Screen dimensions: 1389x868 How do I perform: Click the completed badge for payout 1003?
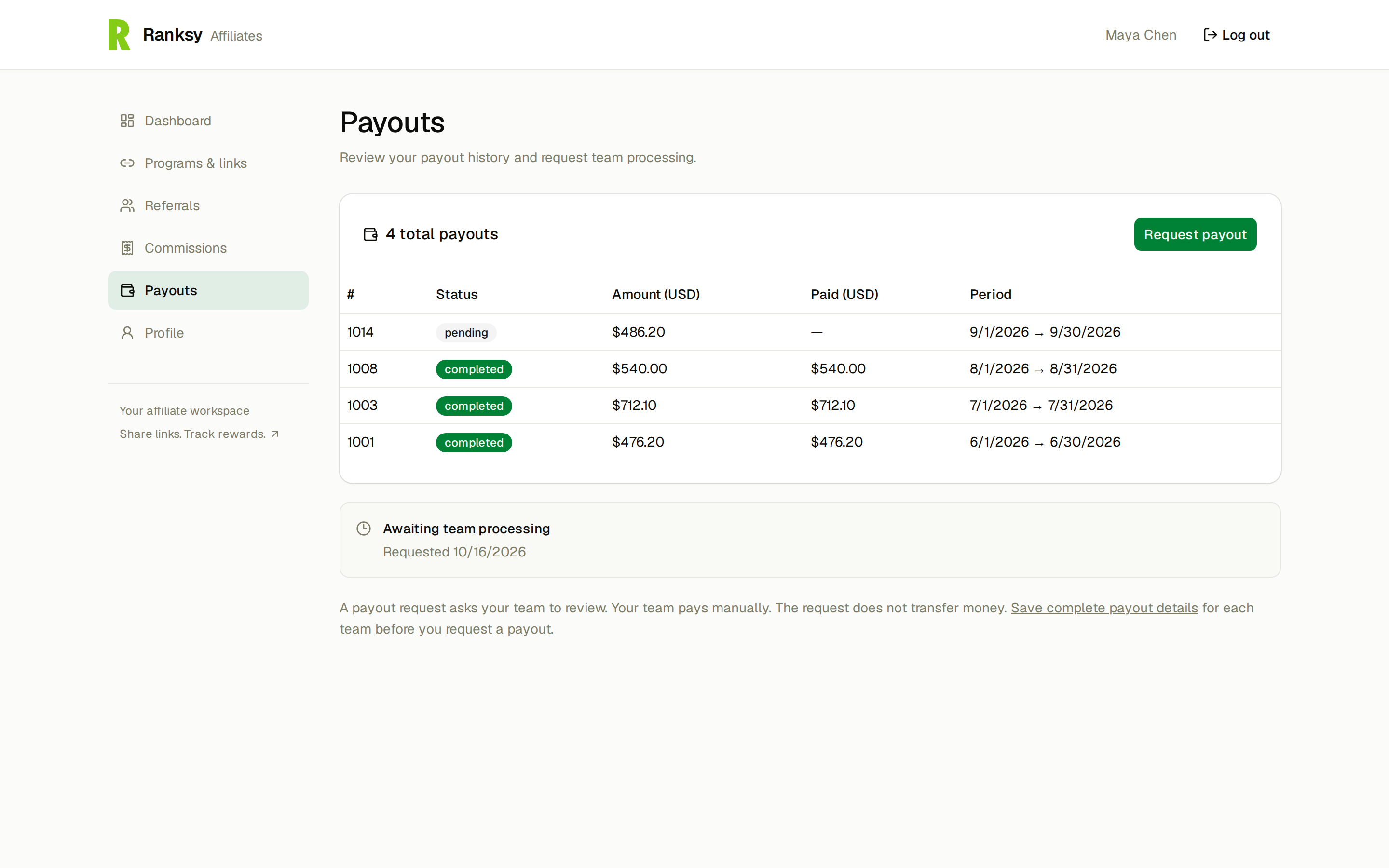pyautogui.click(x=474, y=406)
